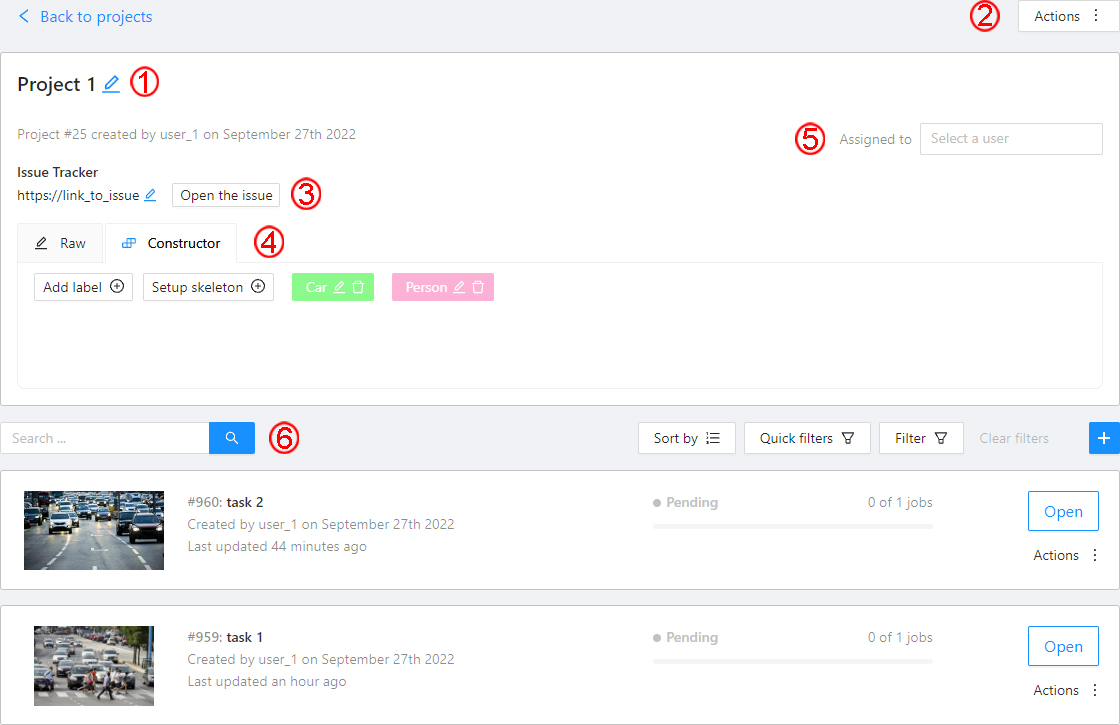Viewport: 1120px width, 725px height.
Task: Click the edit icon on Person label
Action: point(459,287)
